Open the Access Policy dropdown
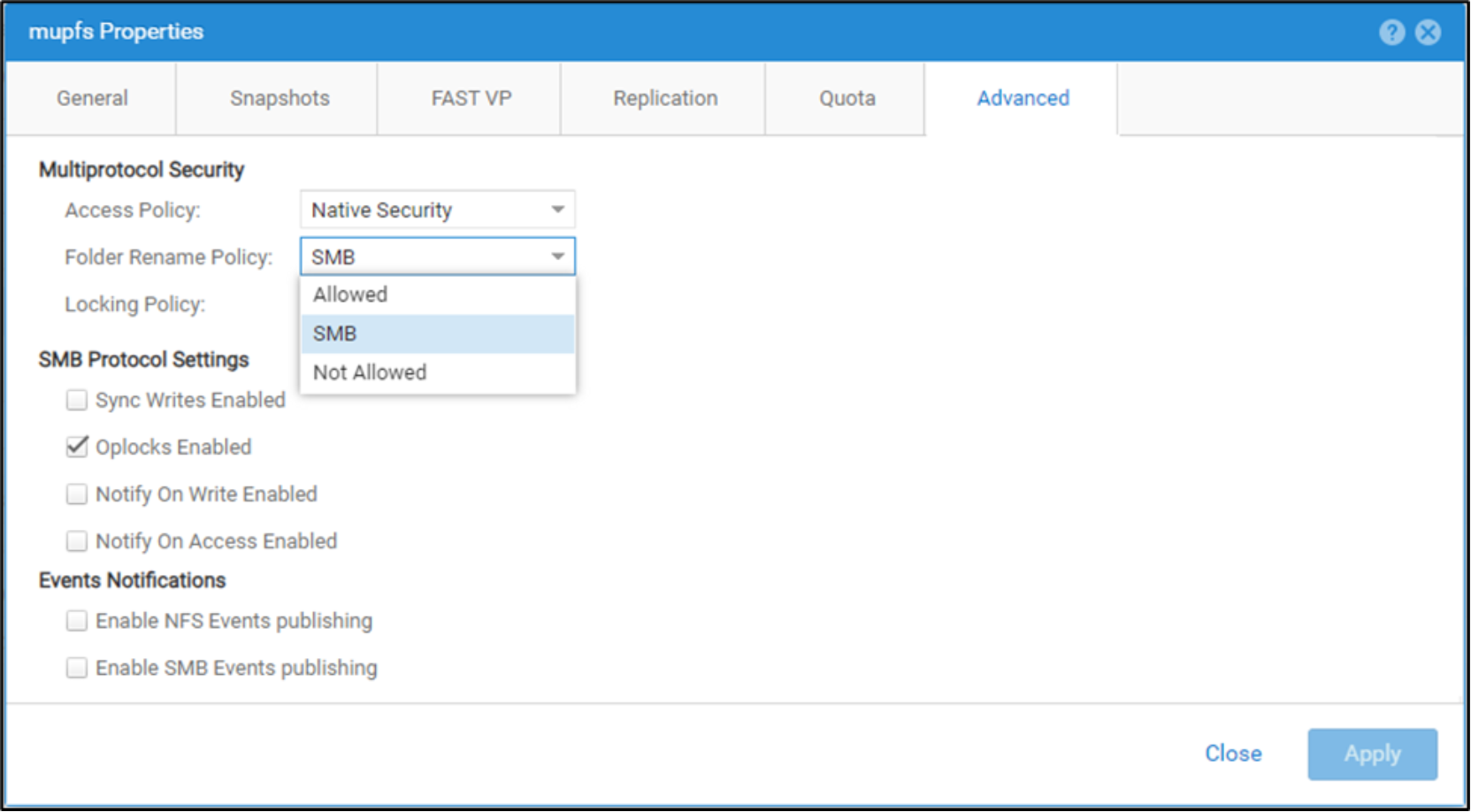The image size is (1471, 812). [438, 210]
